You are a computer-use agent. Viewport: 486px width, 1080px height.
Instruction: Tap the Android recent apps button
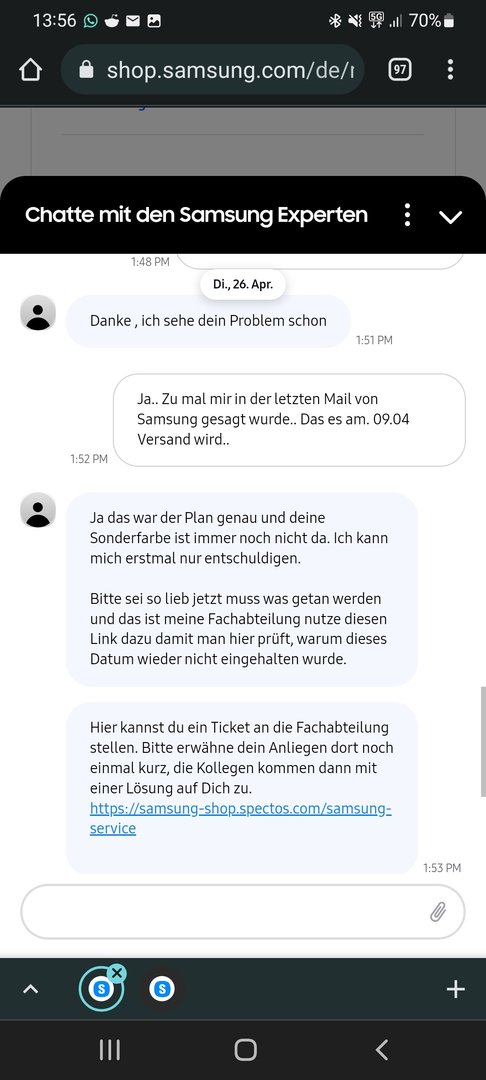(x=109, y=1050)
